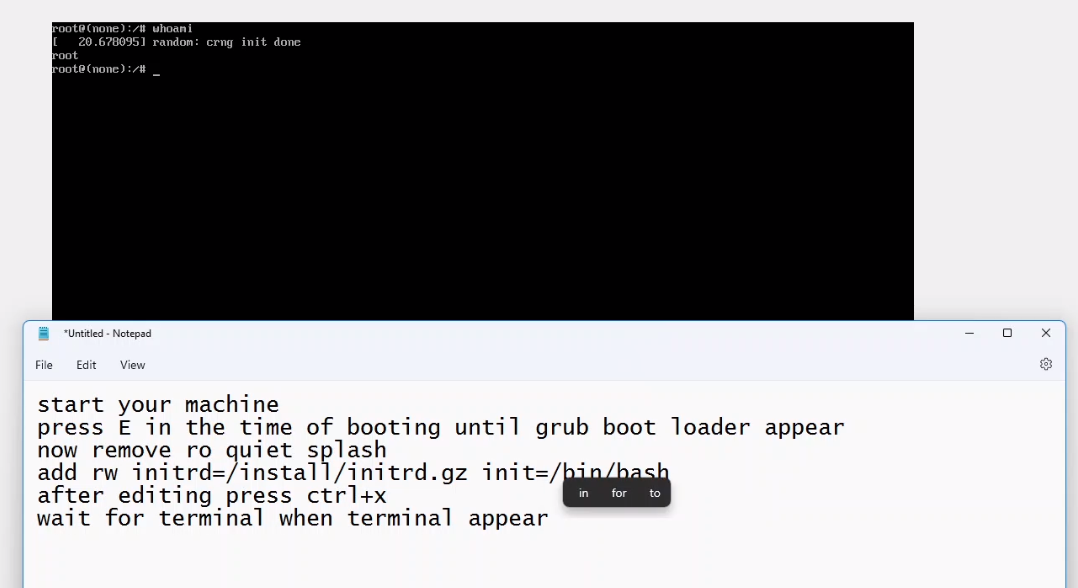Place cursor after "terminal appear" text
The width and height of the screenshot is (1078, 588).
549,518
